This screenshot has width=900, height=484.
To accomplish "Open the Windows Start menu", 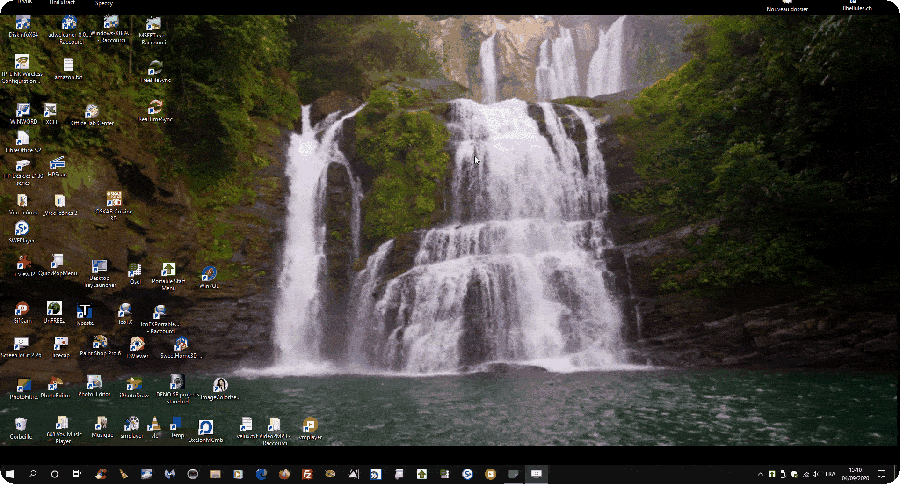I will click(x=10, y=473).
